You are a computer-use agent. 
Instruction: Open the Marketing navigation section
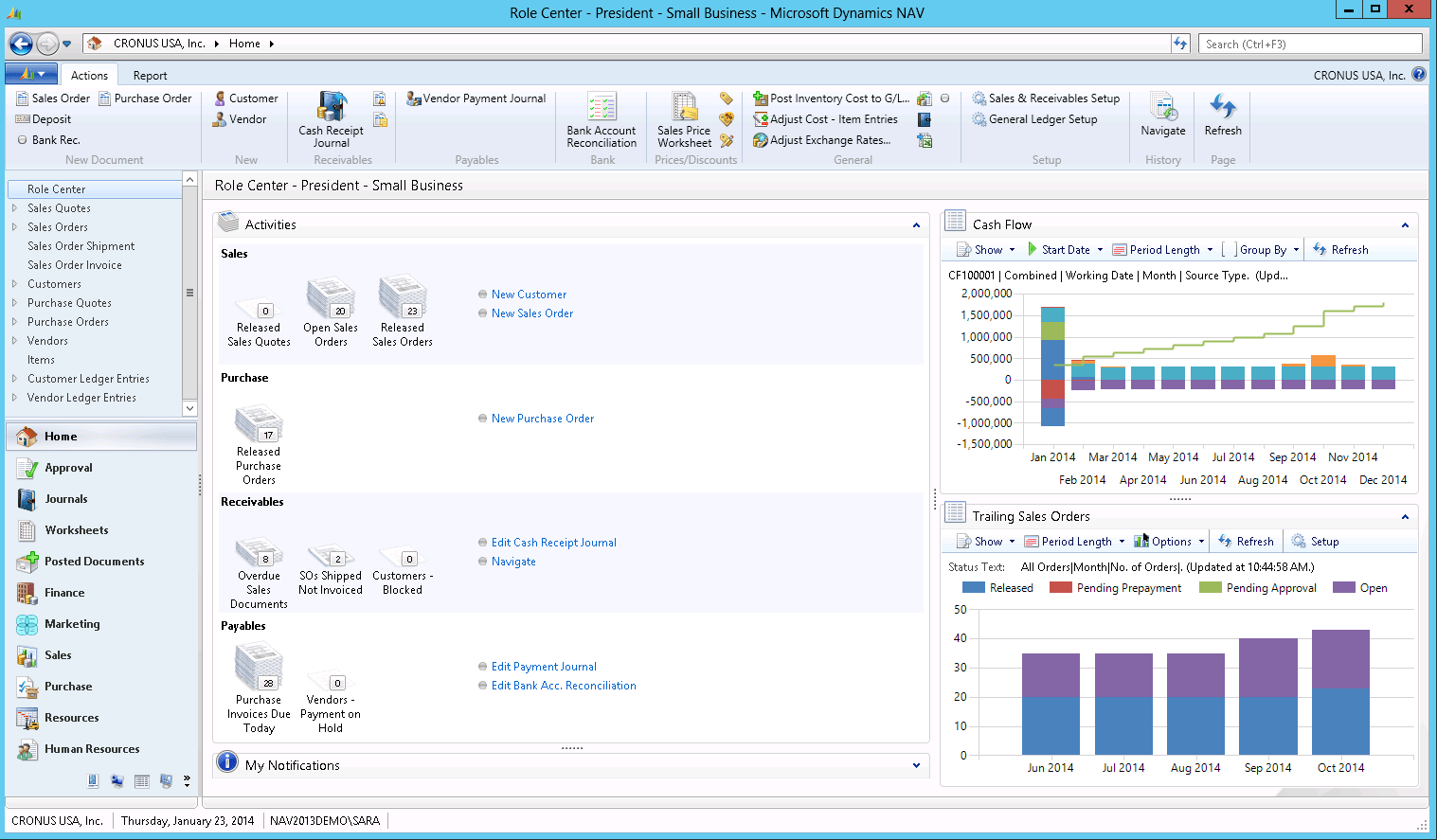(x=102, y=624)
